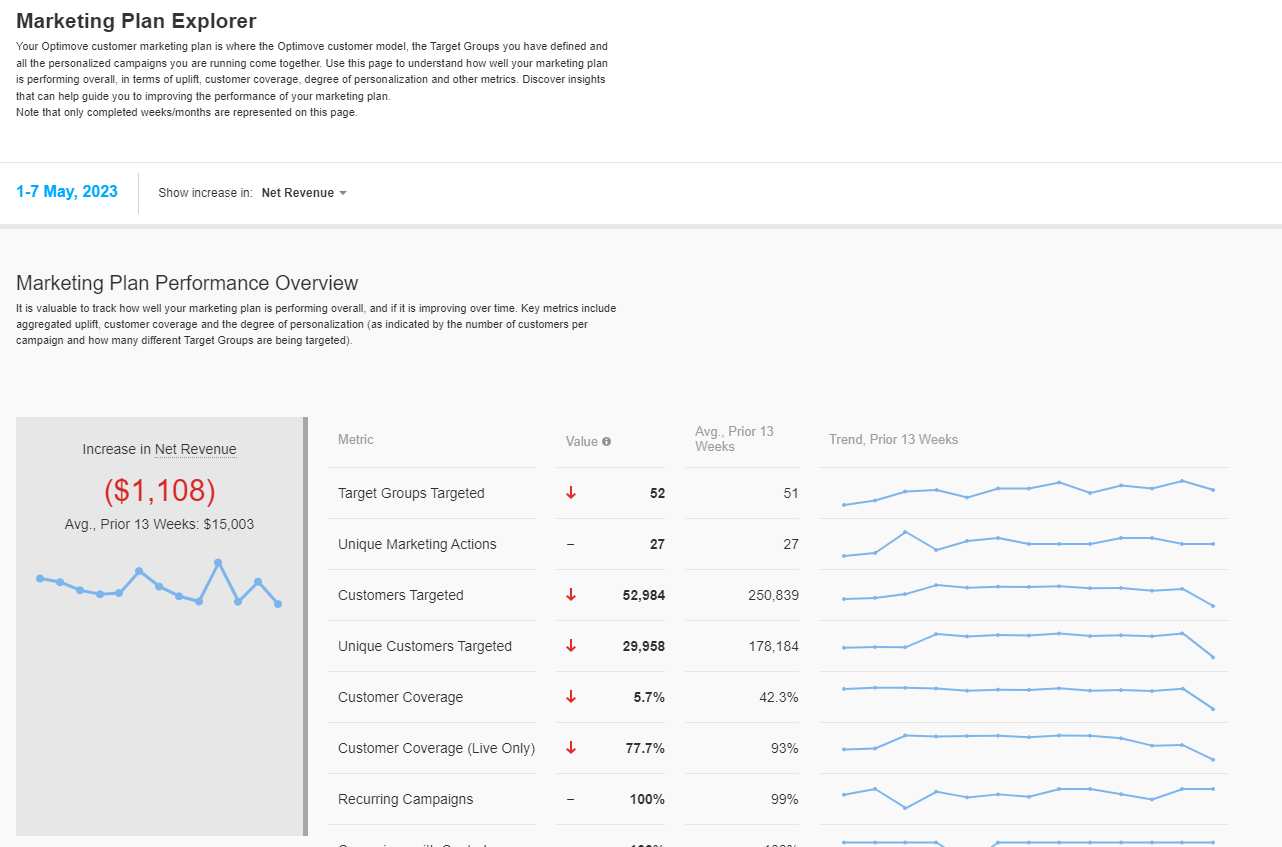1282x847 pixels.
Task: Click the Target Groups Targeted metric label
Action: coord(411,493)
